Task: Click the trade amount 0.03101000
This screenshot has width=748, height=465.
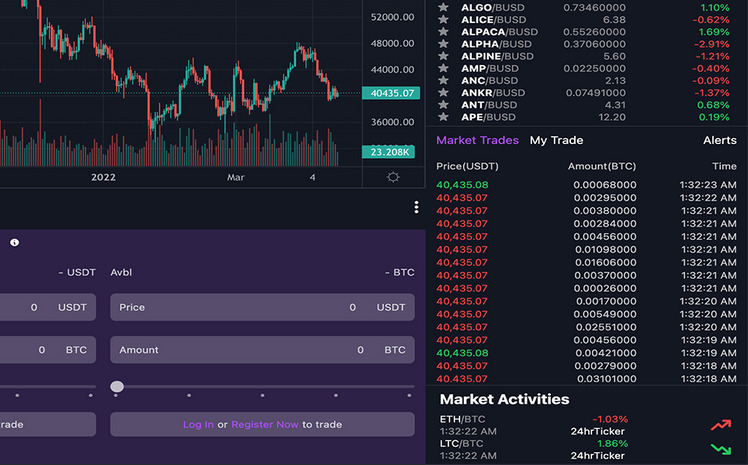Action: pos(606,379)
